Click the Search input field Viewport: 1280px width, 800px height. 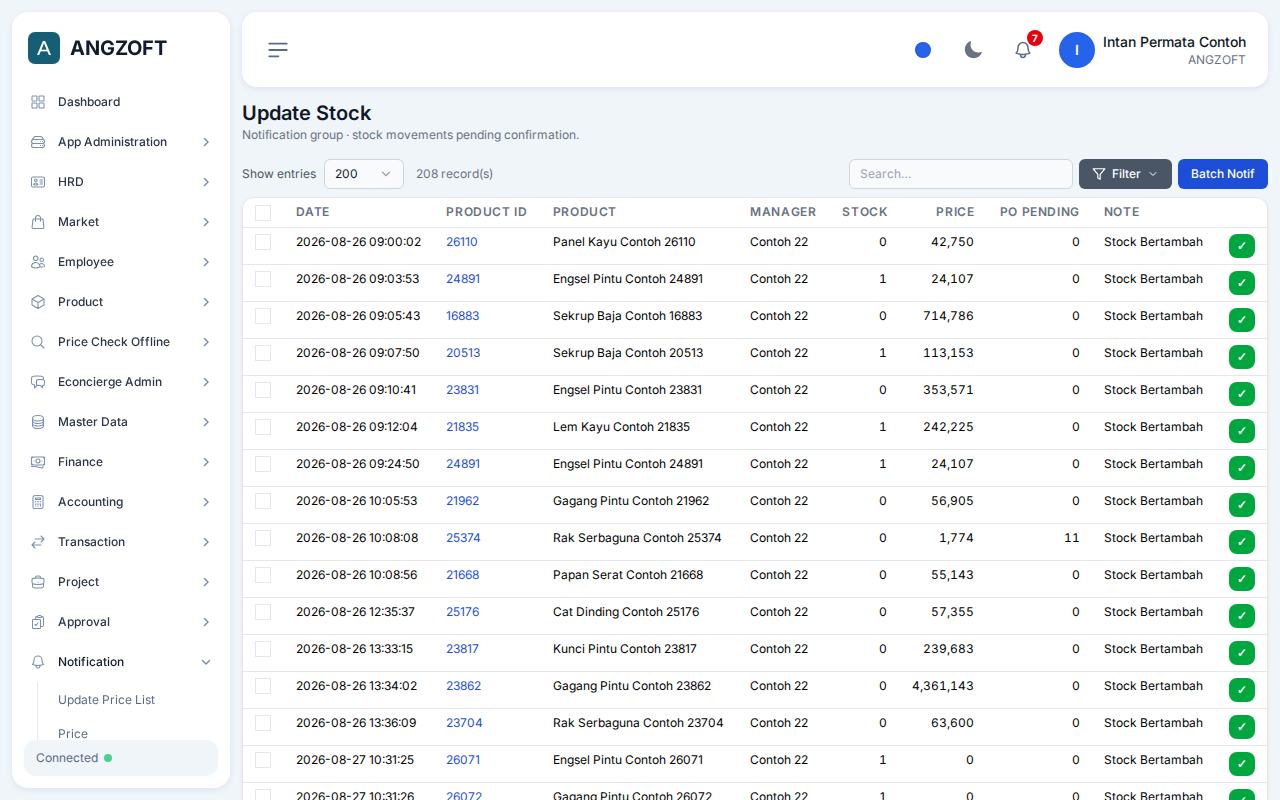tap(961, 174)
